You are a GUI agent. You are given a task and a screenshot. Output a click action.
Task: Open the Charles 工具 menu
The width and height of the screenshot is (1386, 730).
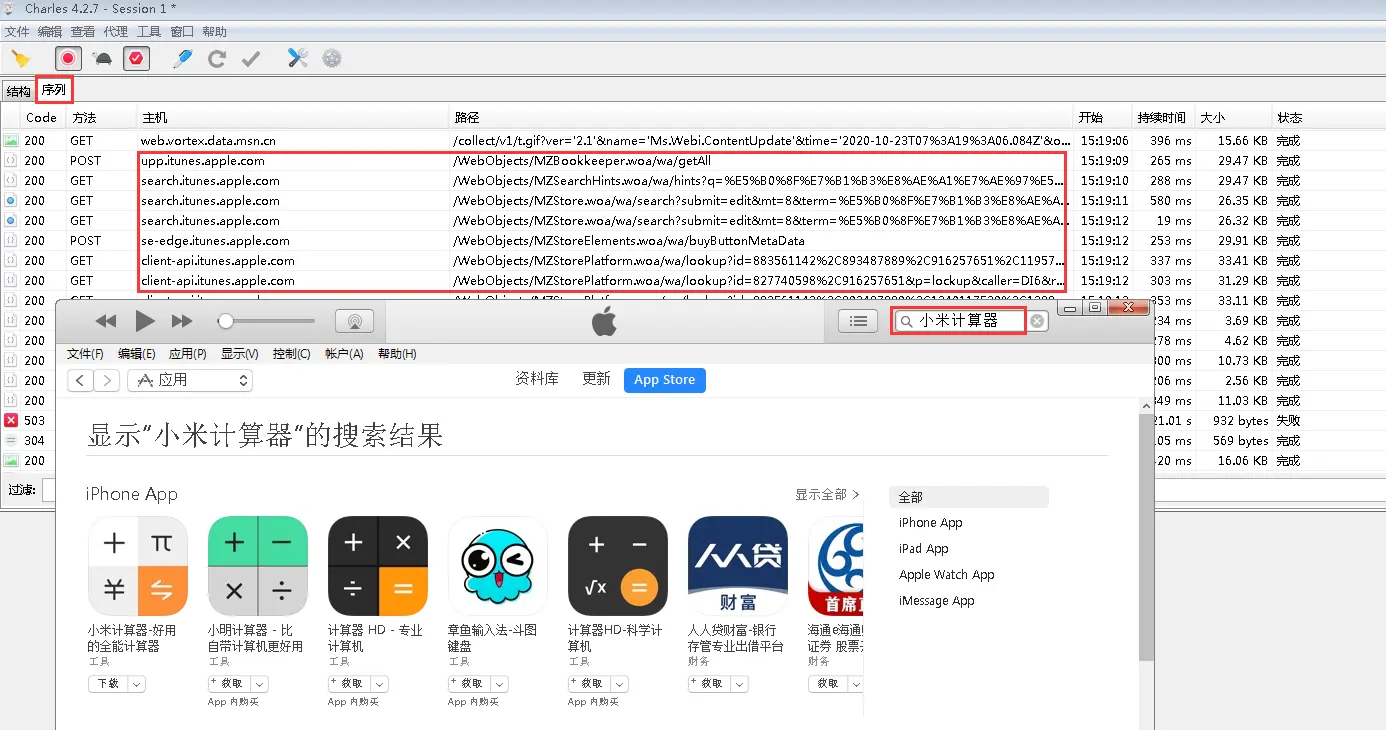point(148,32)
